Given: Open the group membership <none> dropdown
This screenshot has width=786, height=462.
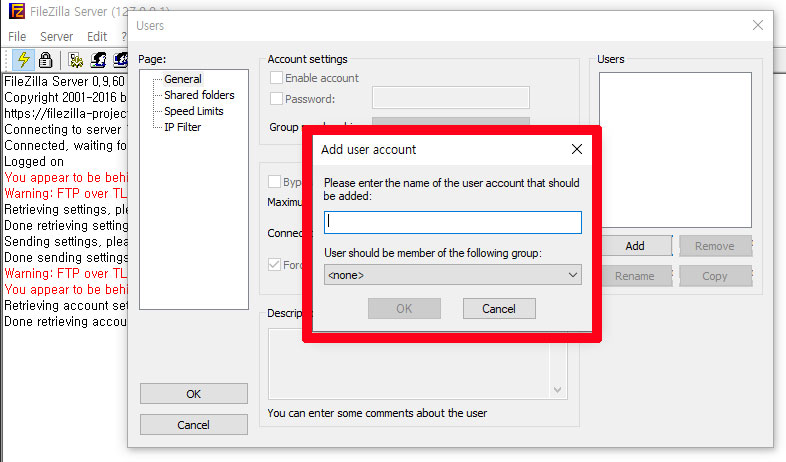Looking at the screenshot, I should (453, 275).
